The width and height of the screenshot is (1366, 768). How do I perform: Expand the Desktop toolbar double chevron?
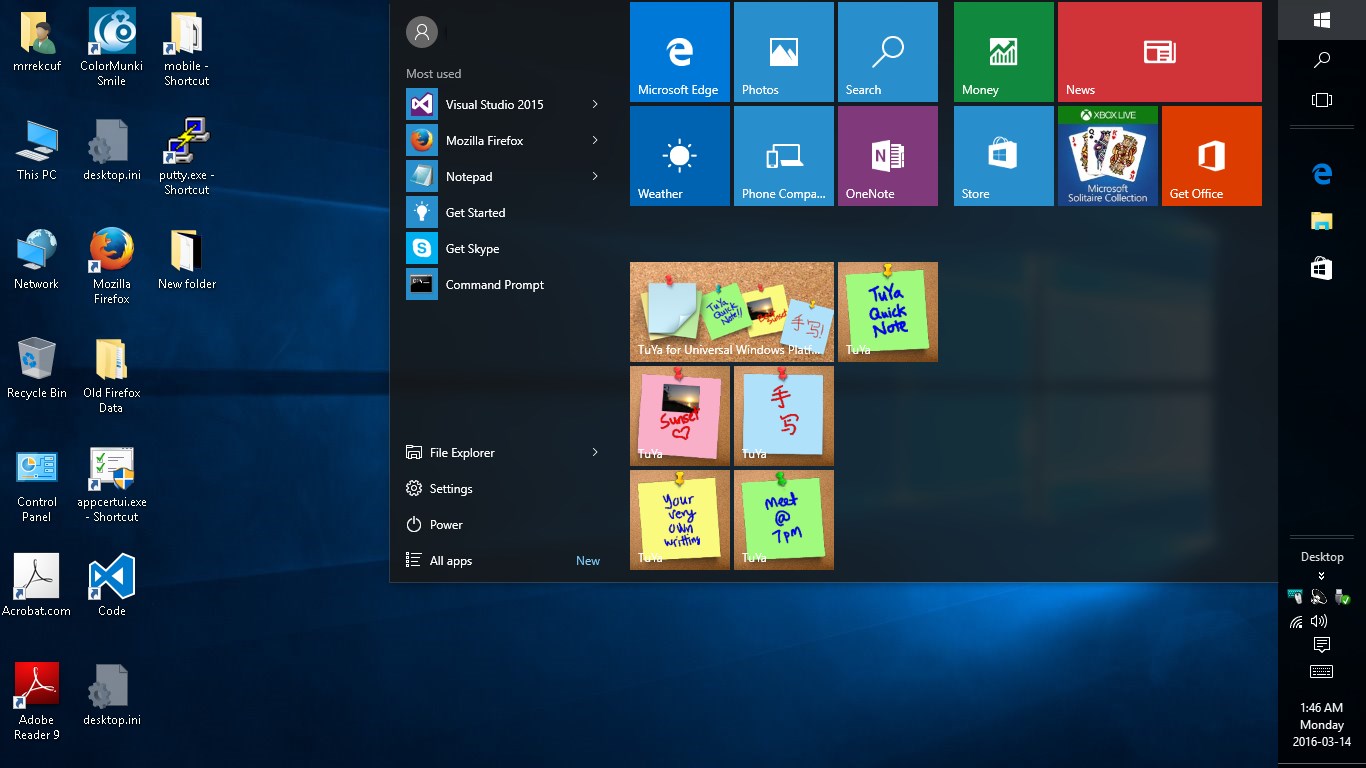coord(1322,576)
